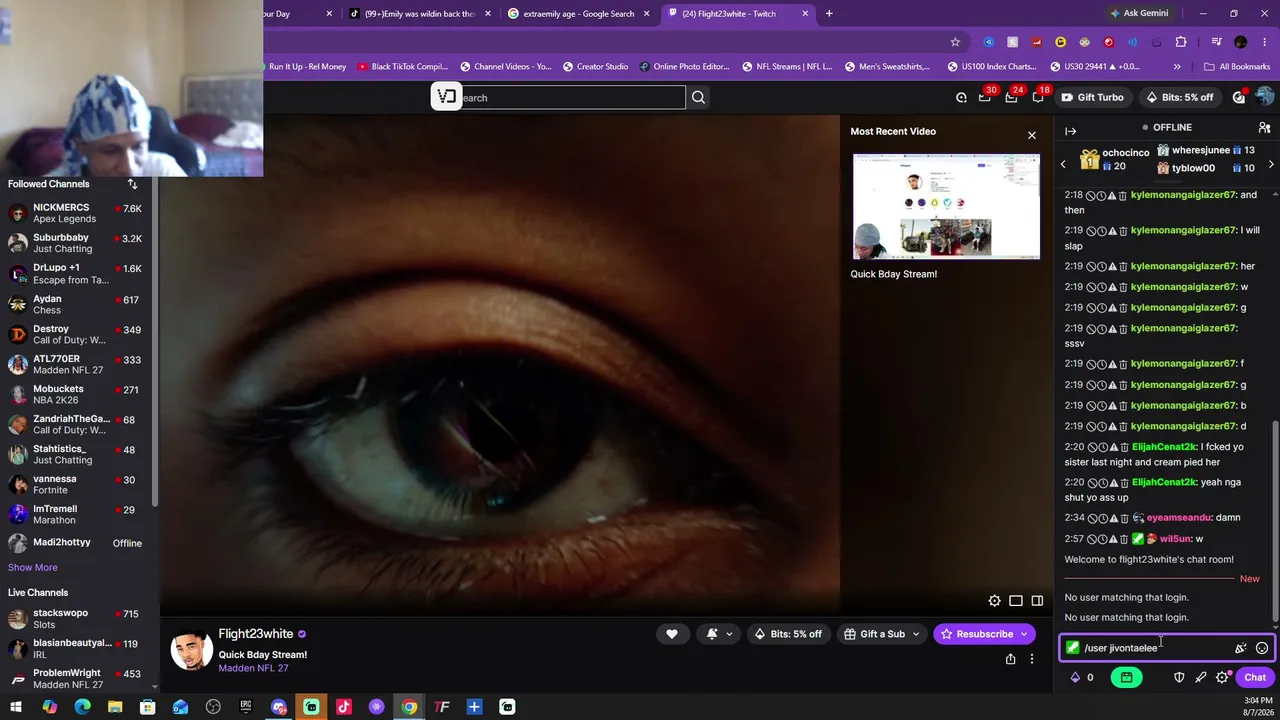Show next gift leaderboard page
Screen dimensions: 1280x720
click(x=1271, y=163)
